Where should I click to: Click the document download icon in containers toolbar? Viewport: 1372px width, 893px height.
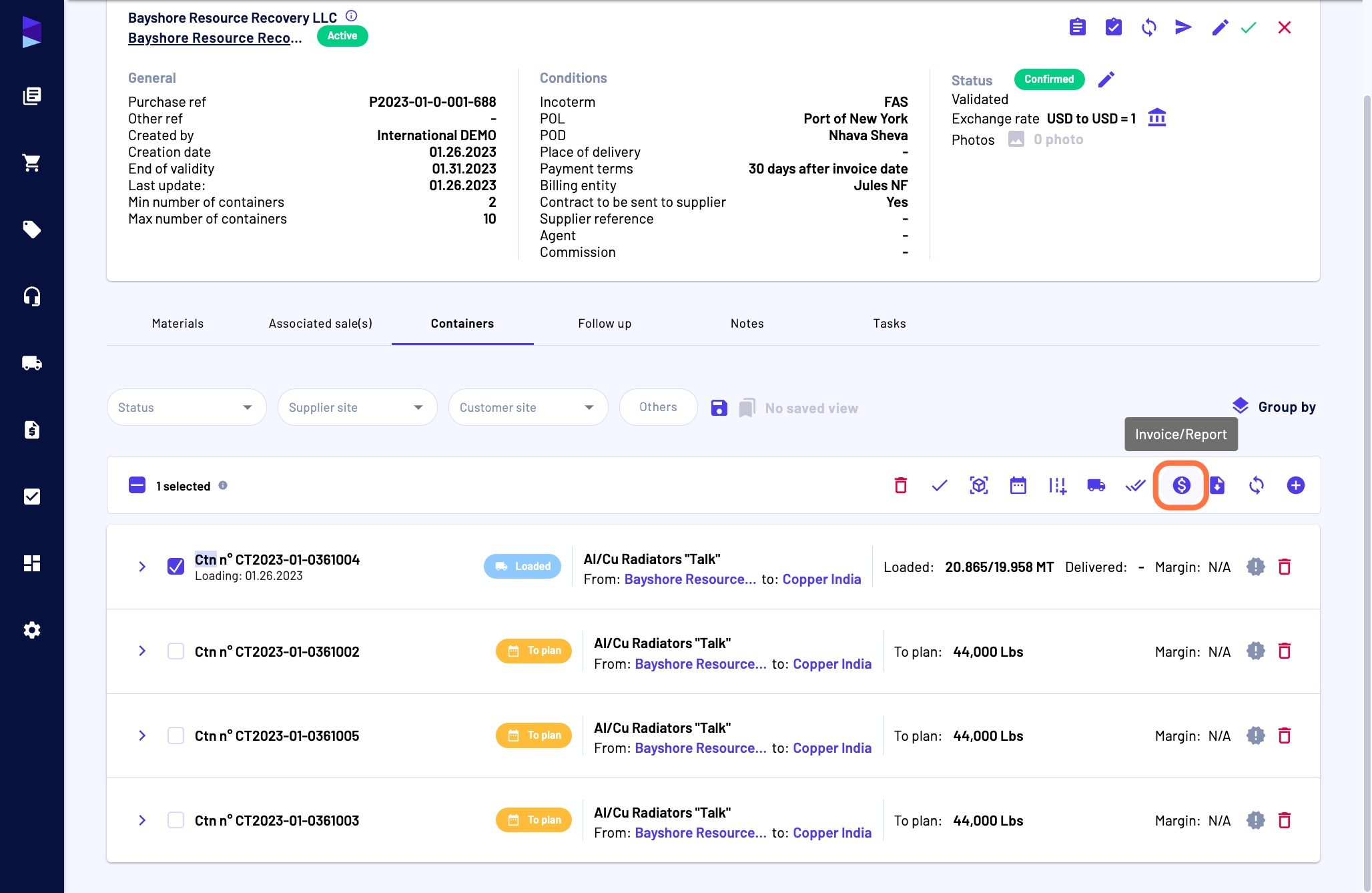1217,485
